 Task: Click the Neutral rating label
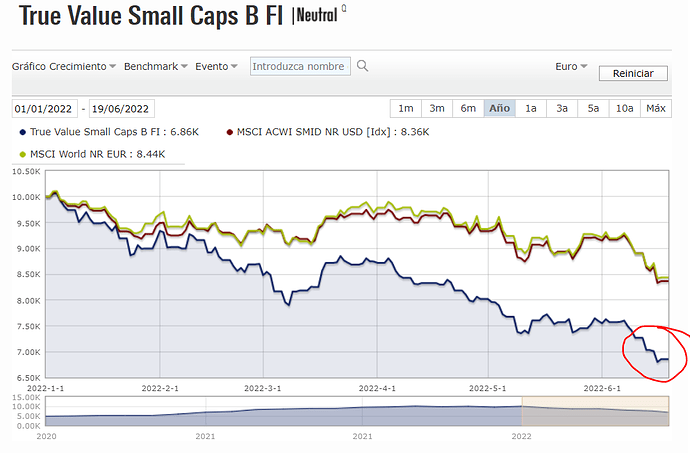pos(317,15)
